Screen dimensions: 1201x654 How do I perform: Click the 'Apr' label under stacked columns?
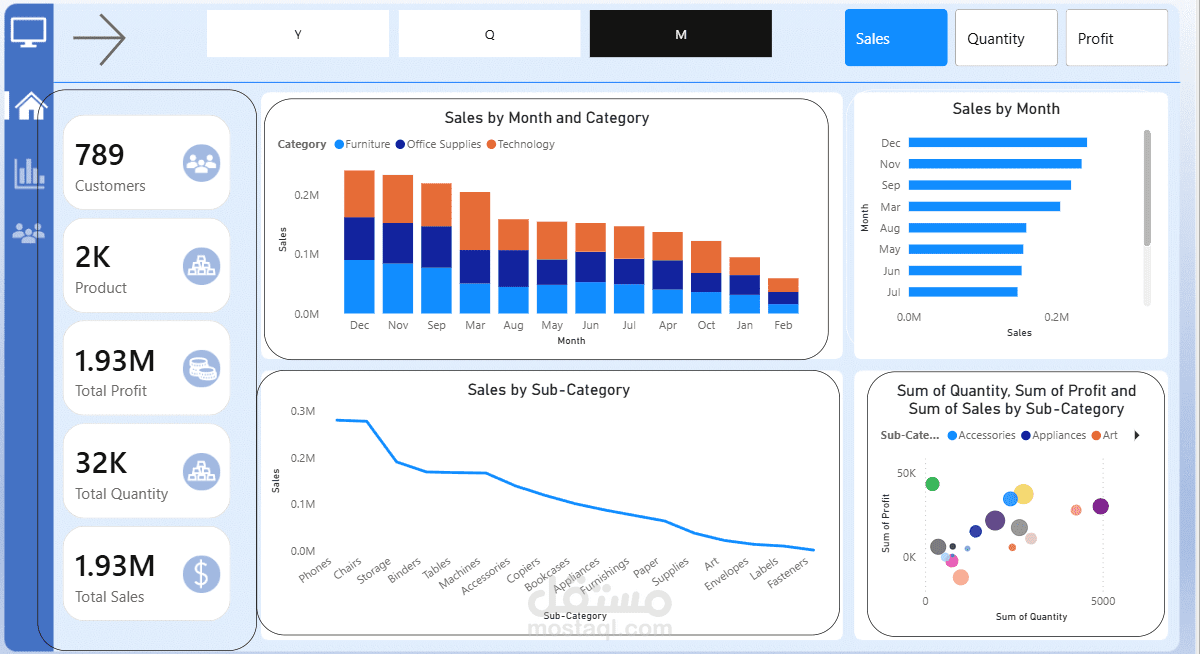tap(668, 325)
